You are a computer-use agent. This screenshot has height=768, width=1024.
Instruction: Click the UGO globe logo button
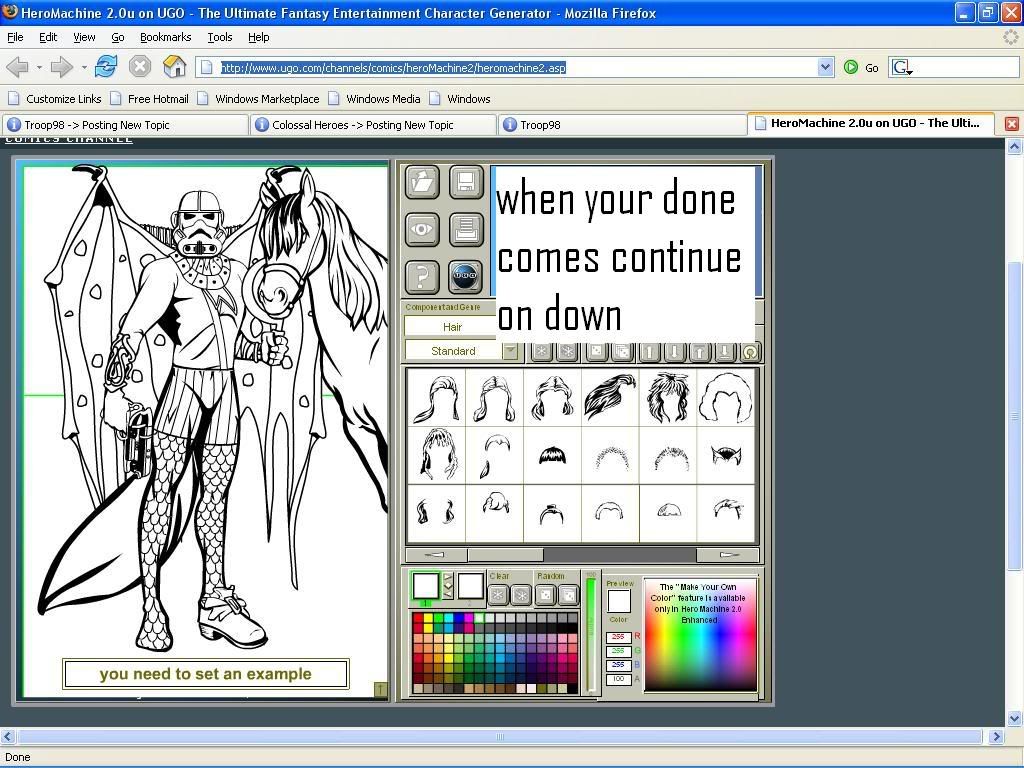tap(465, 276)
